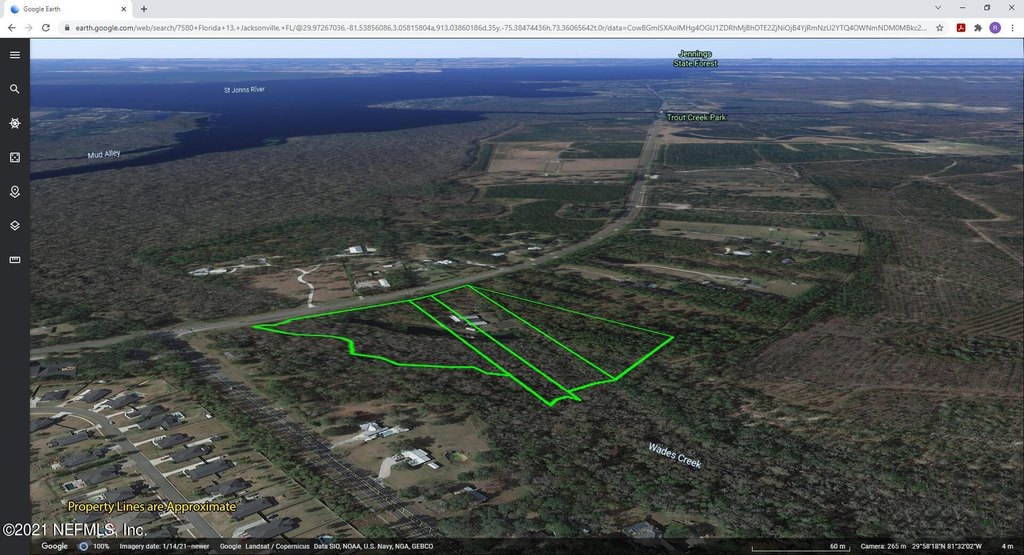Go back to the previous page
Screen dimensions: 1024x555
[11, 28]
